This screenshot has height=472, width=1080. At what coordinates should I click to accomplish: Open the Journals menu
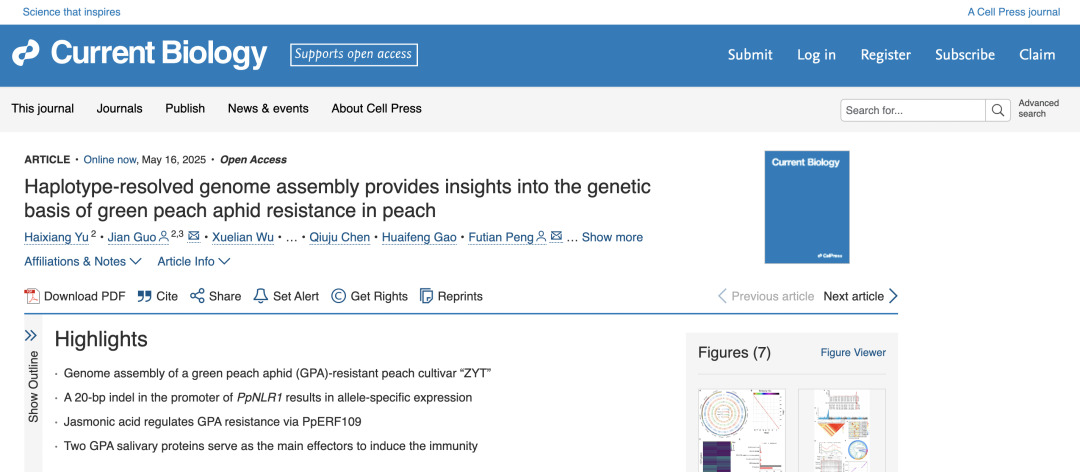[x=119, y=108]
